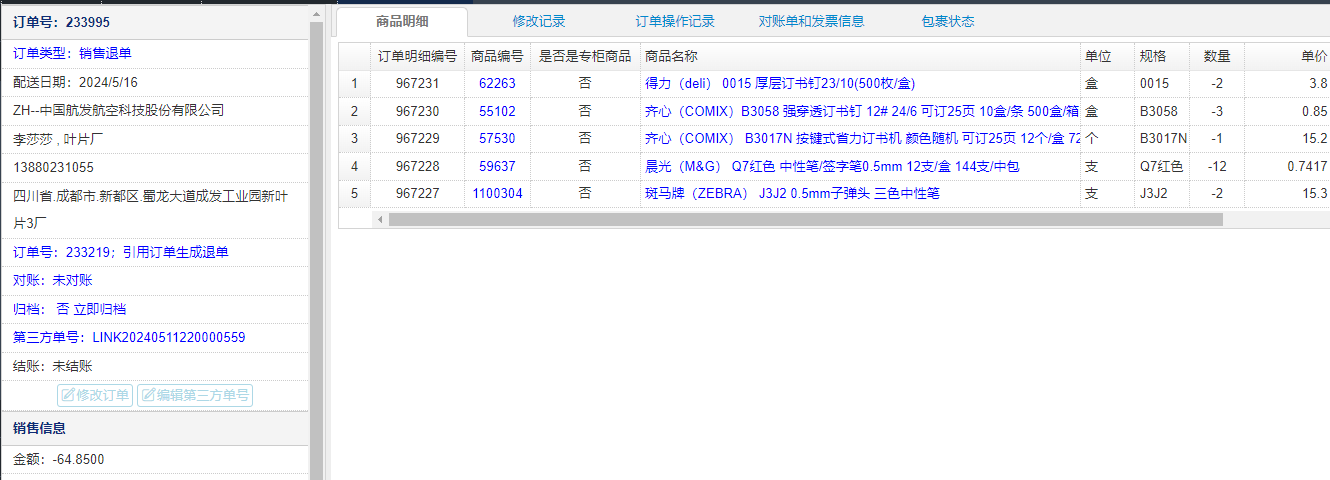Open product number 55102 link
This screenshot has width=1330, height=480.
click(x=497, y=111)
